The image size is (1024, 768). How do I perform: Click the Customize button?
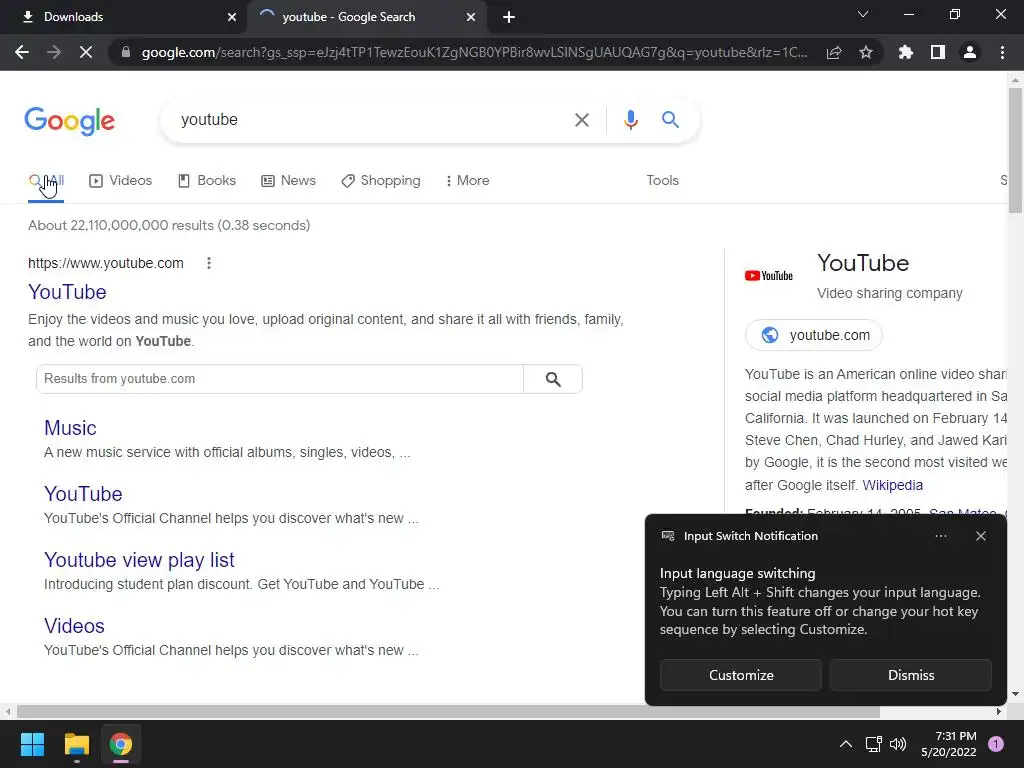pos(741,675)
